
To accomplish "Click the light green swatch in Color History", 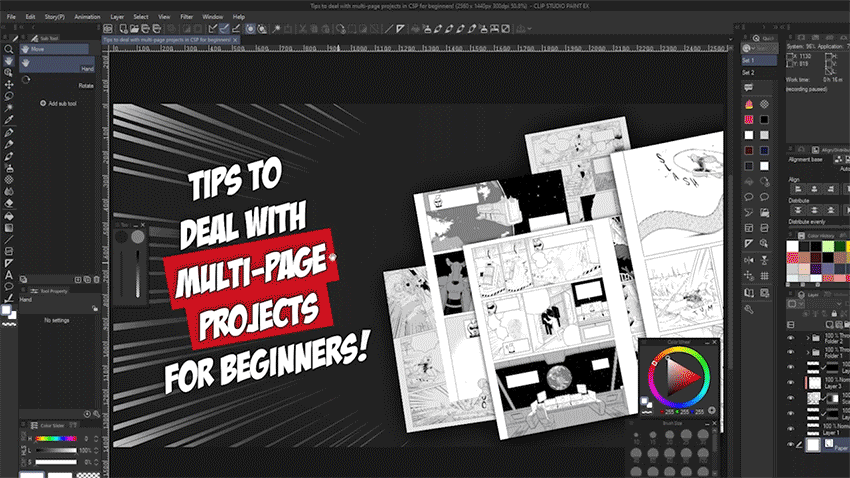I will coord(828,247).
